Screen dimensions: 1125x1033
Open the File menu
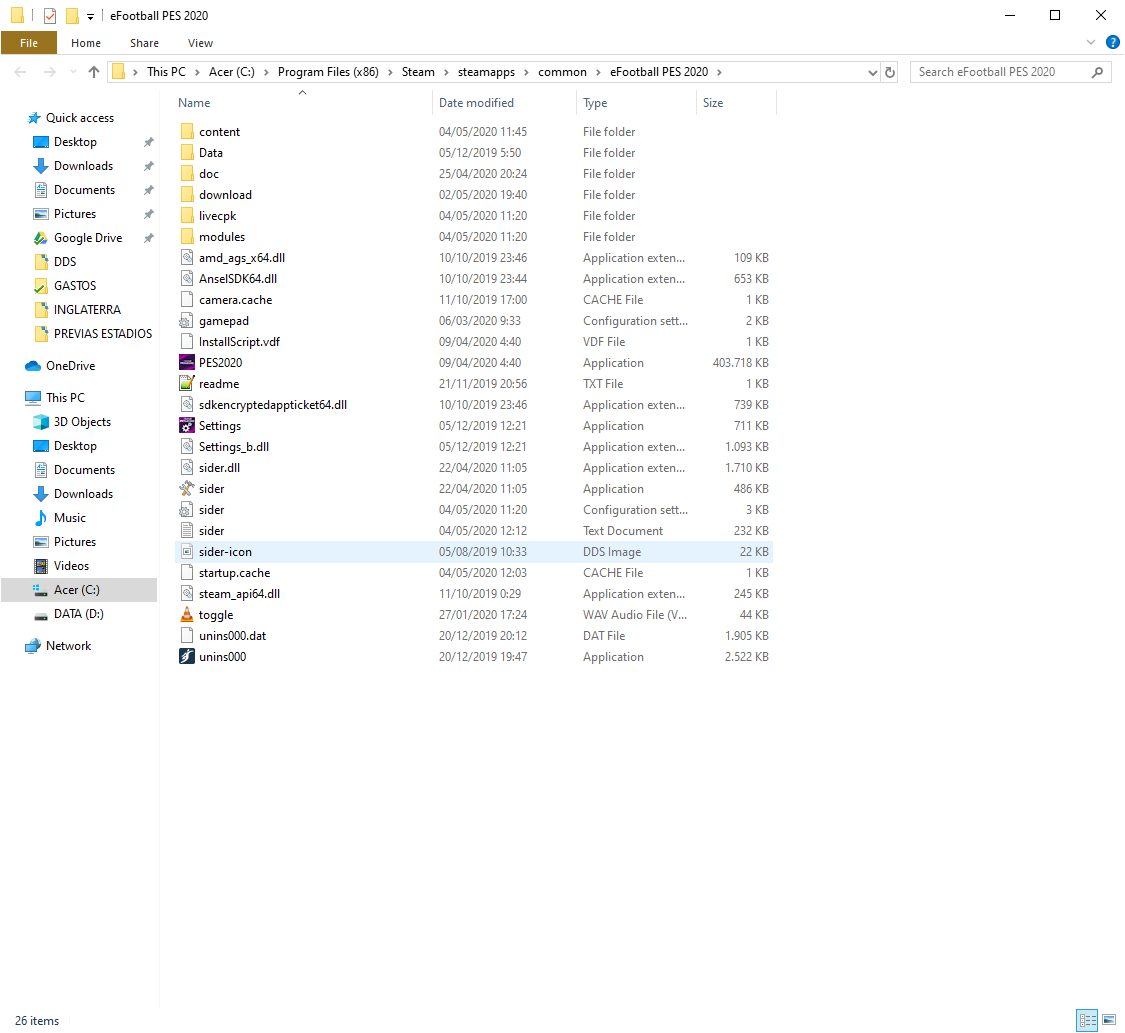(x=29, y=43)
